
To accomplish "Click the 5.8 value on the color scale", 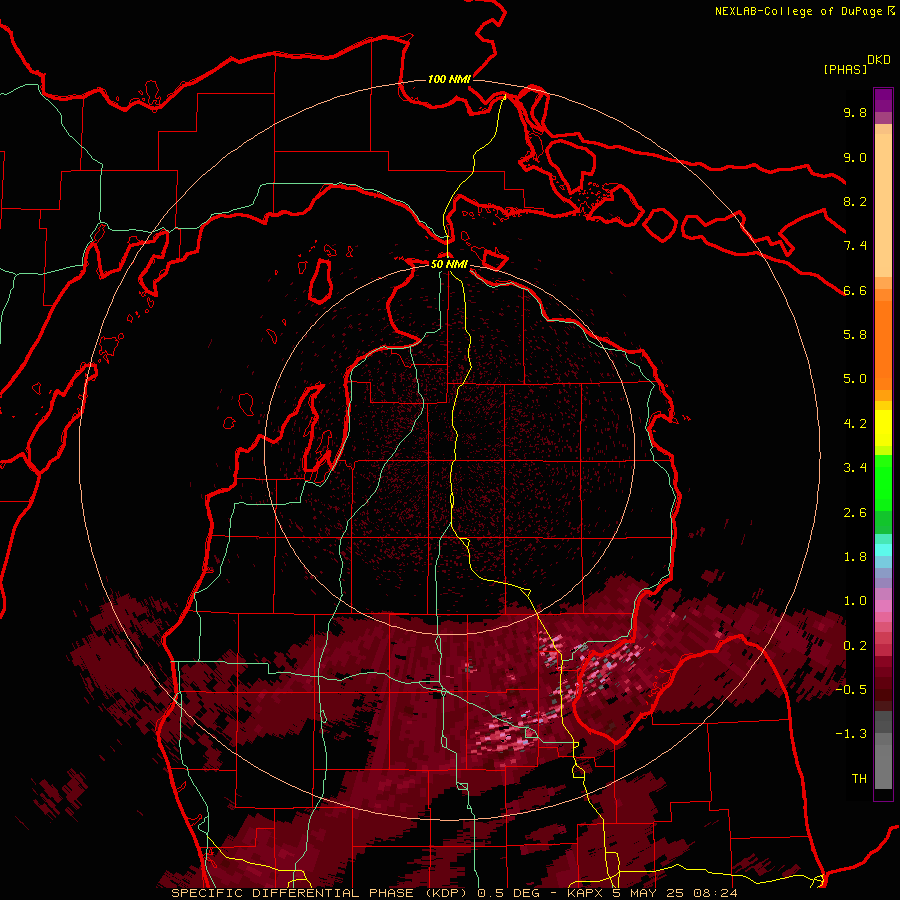I will coord(855,335).
